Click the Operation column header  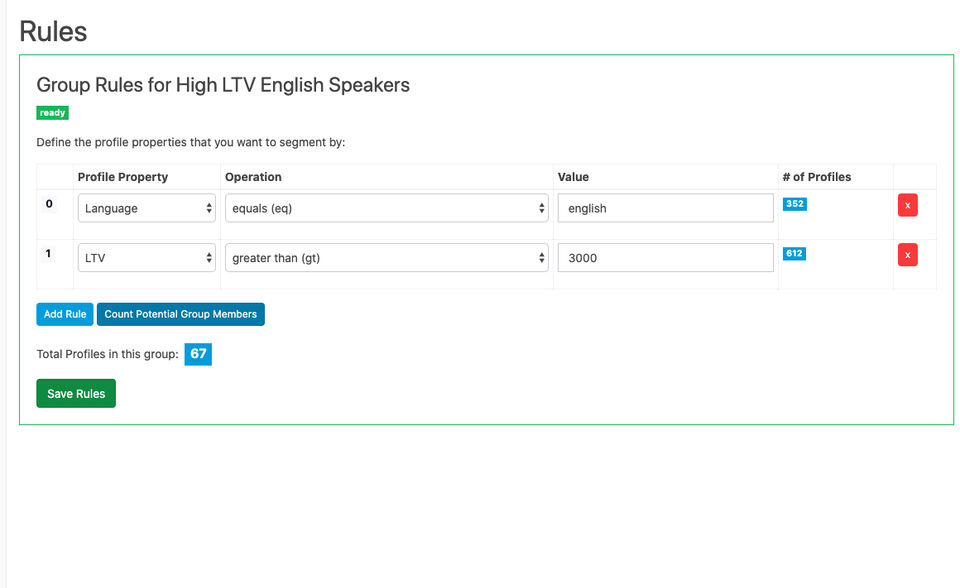tap(253, 177)
